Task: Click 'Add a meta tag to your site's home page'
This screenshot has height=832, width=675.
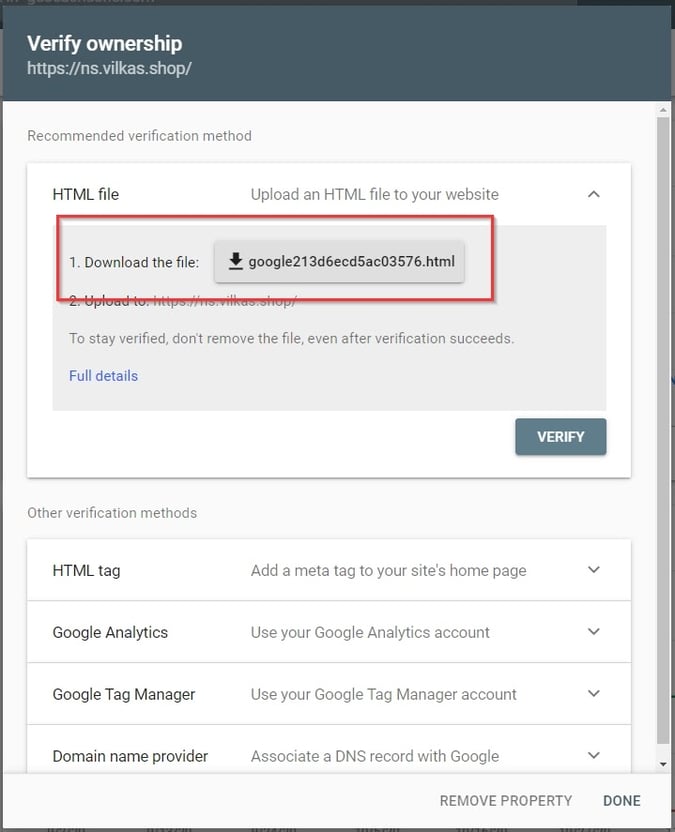Action: (x=388, y=570)
